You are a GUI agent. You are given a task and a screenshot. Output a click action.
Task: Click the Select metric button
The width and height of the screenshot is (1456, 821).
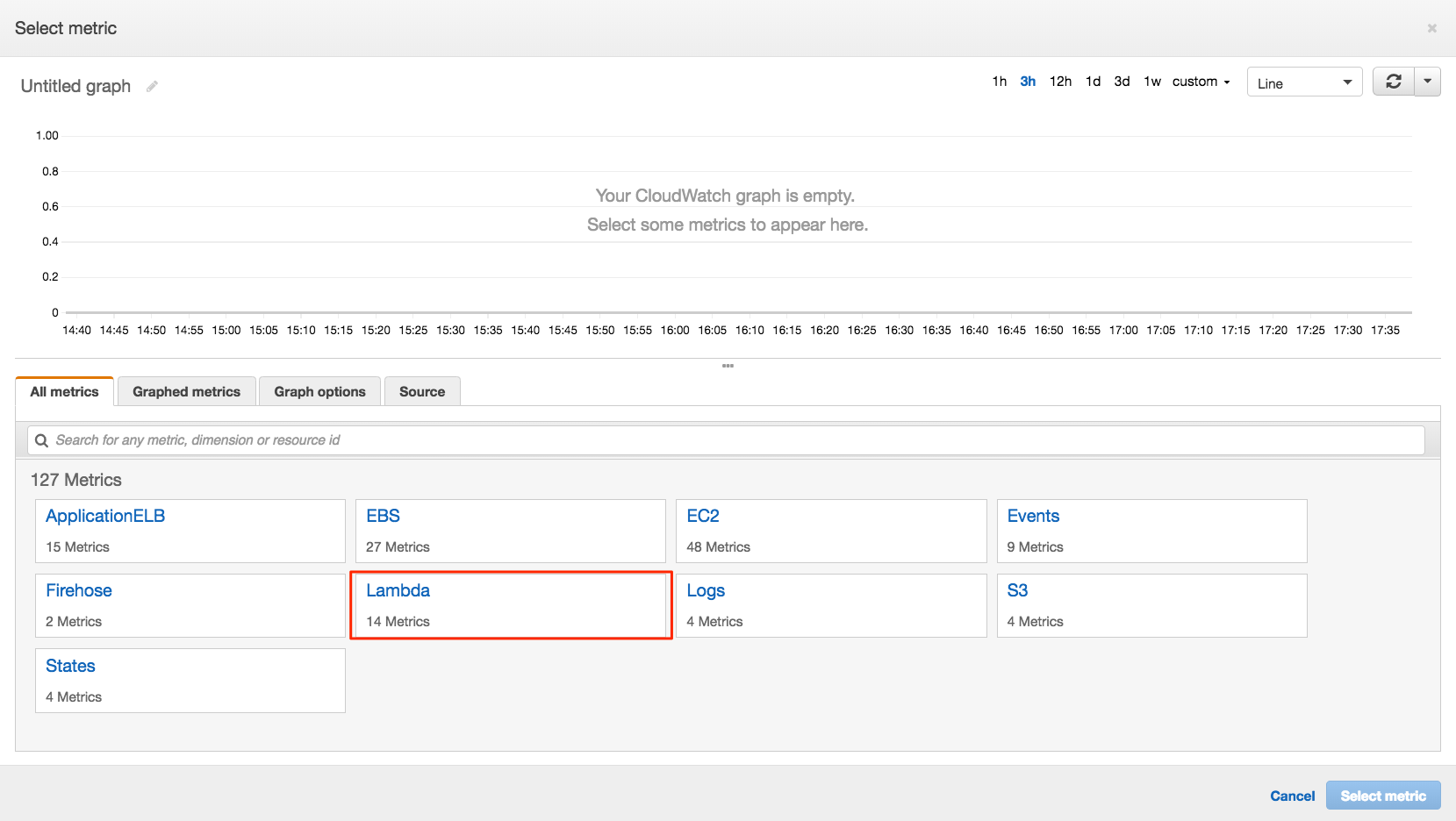(x=1383, y=796)
